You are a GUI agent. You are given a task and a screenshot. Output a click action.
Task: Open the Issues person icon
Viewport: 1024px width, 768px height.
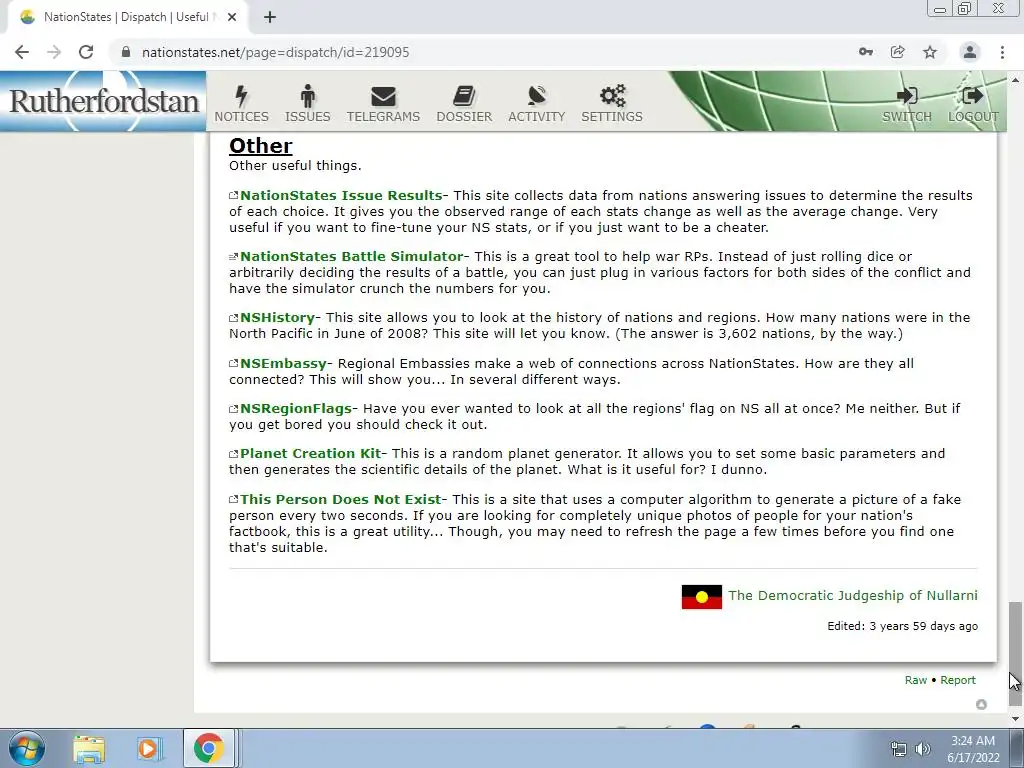pos(308,96)
